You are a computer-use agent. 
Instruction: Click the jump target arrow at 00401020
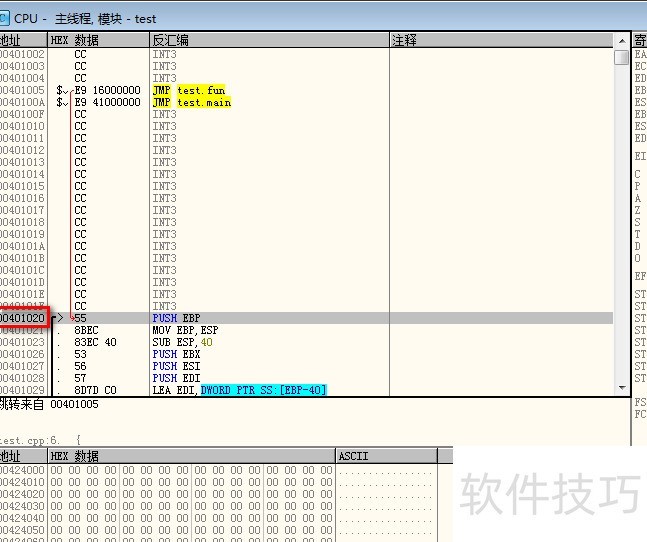point(57,318)
